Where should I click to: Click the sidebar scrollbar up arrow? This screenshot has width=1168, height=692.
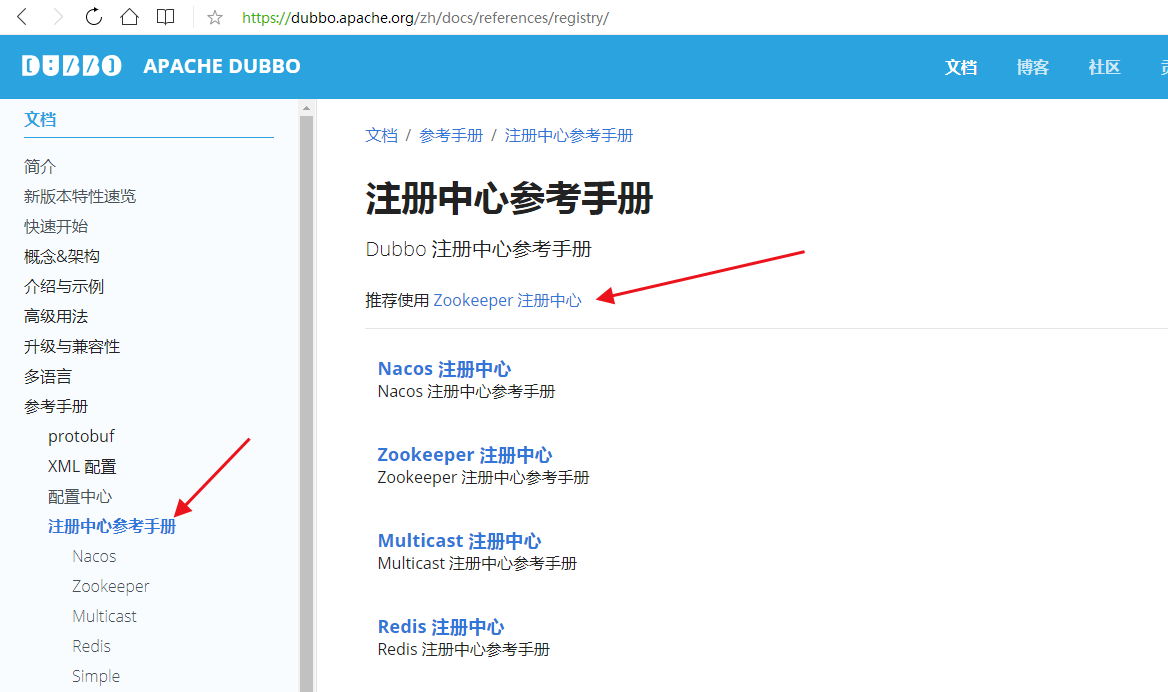306,108
